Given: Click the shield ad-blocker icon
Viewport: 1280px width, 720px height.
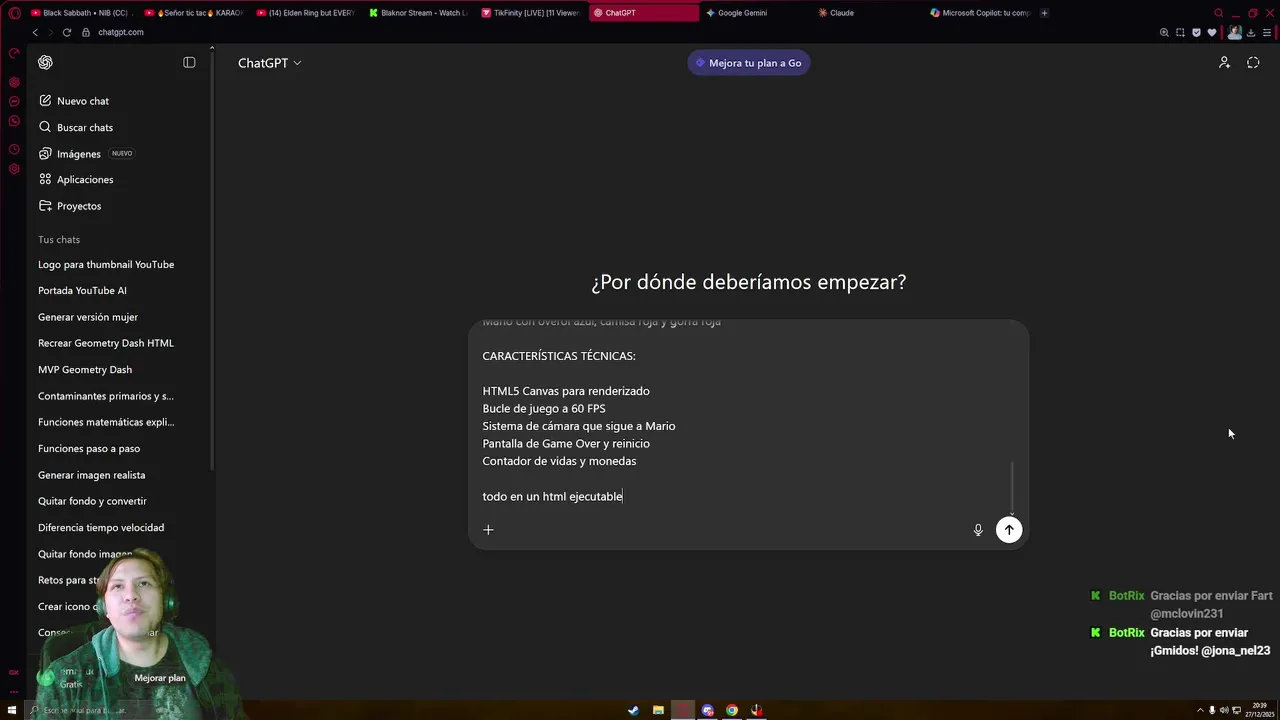Looking at the screenshot, I should coord(1196,32).
